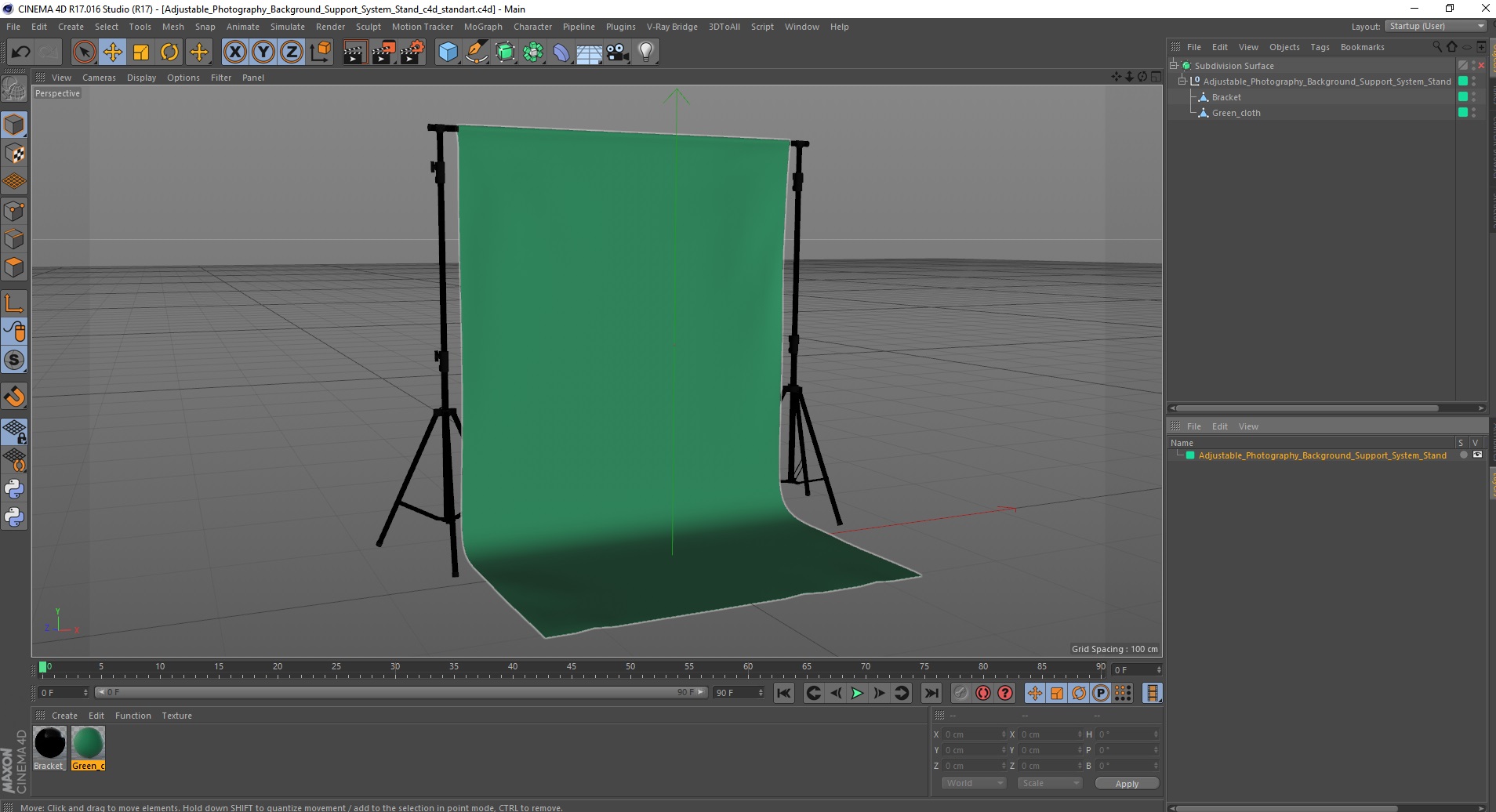Click the timeline range slider bar
Image resolution: width=1496 pixels, height=812 pixels.
point(401,692)
